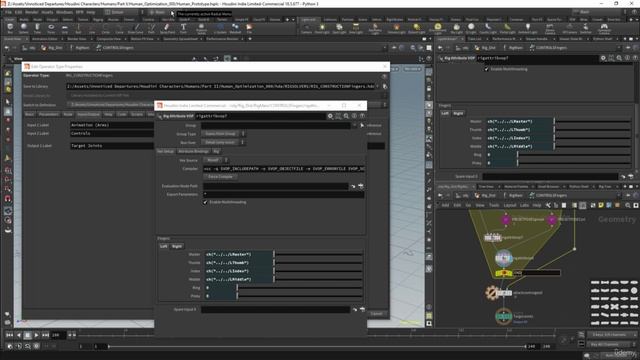640x360 pixels.
Task: Switch to Attribute Bindings tab
Action: click(x=193, y=151)
